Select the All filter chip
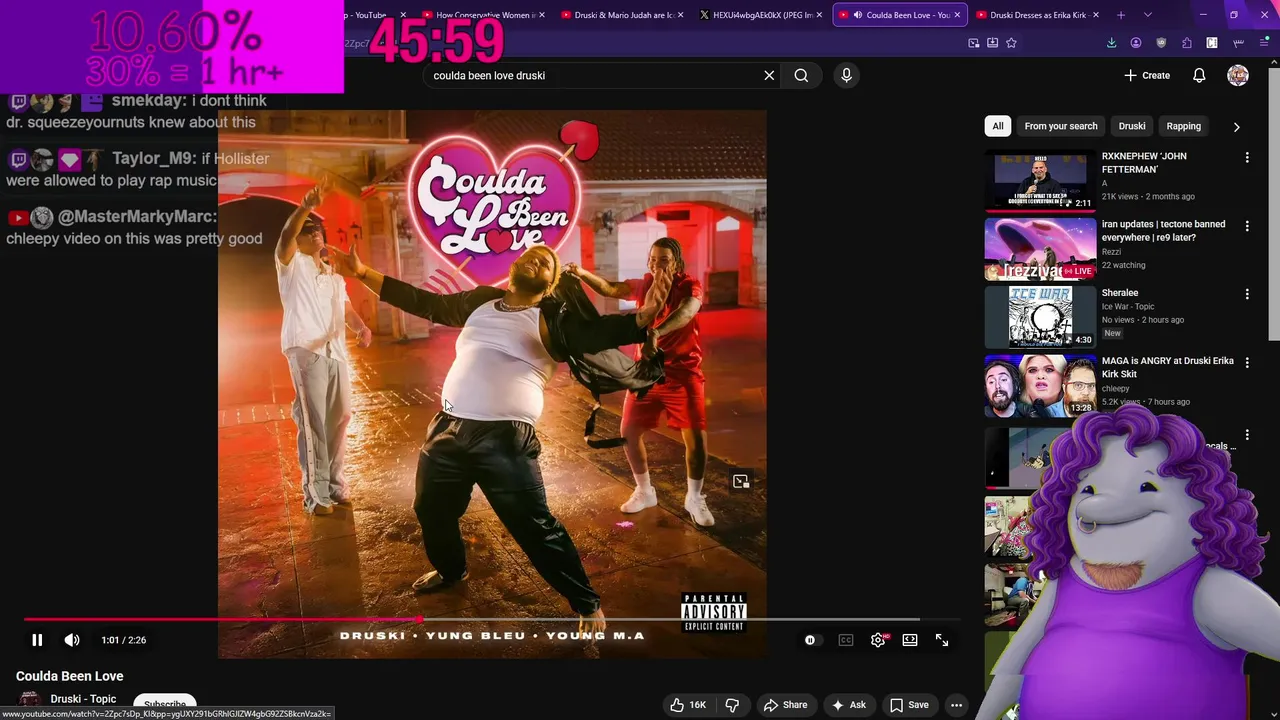 point(997,126)
